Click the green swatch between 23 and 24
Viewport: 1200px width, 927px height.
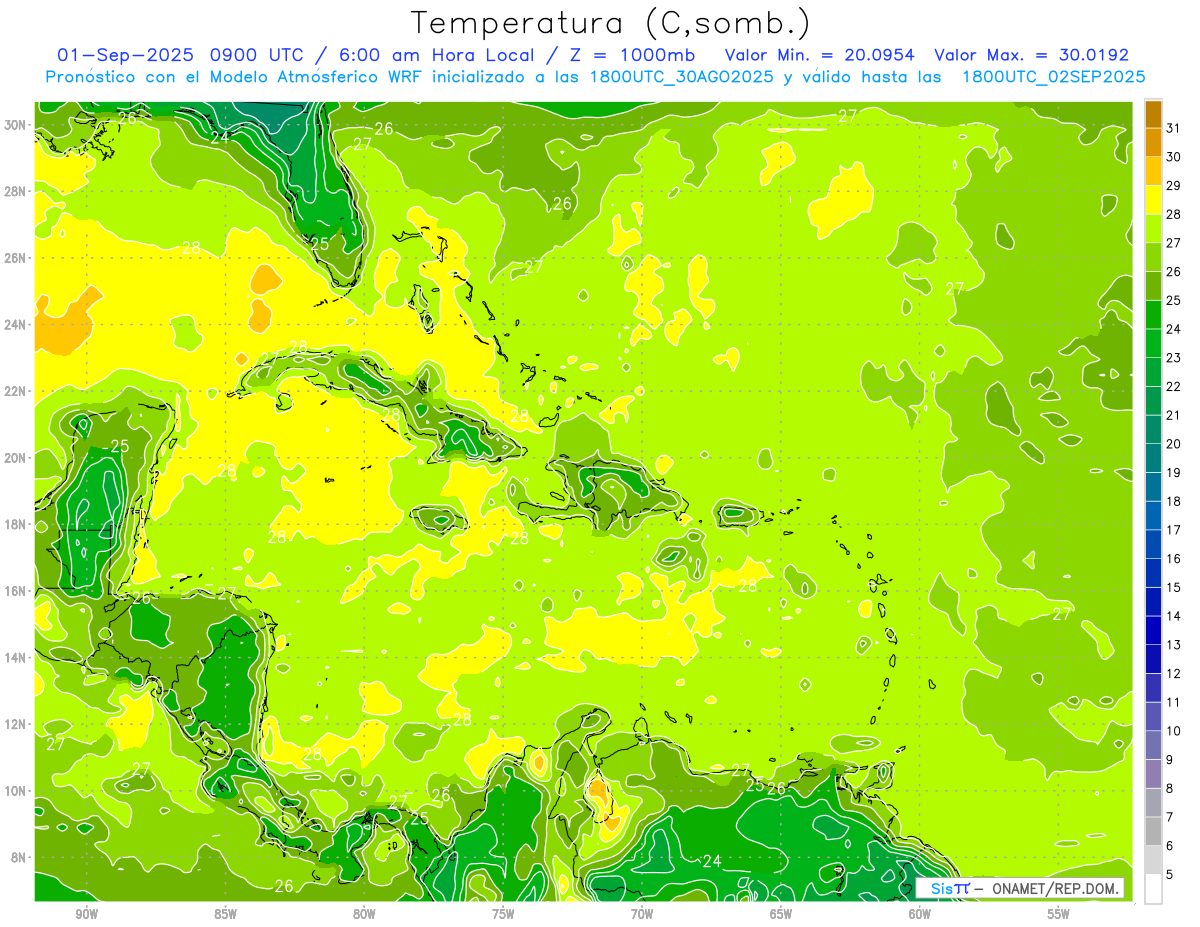(x=1153, y=344)
